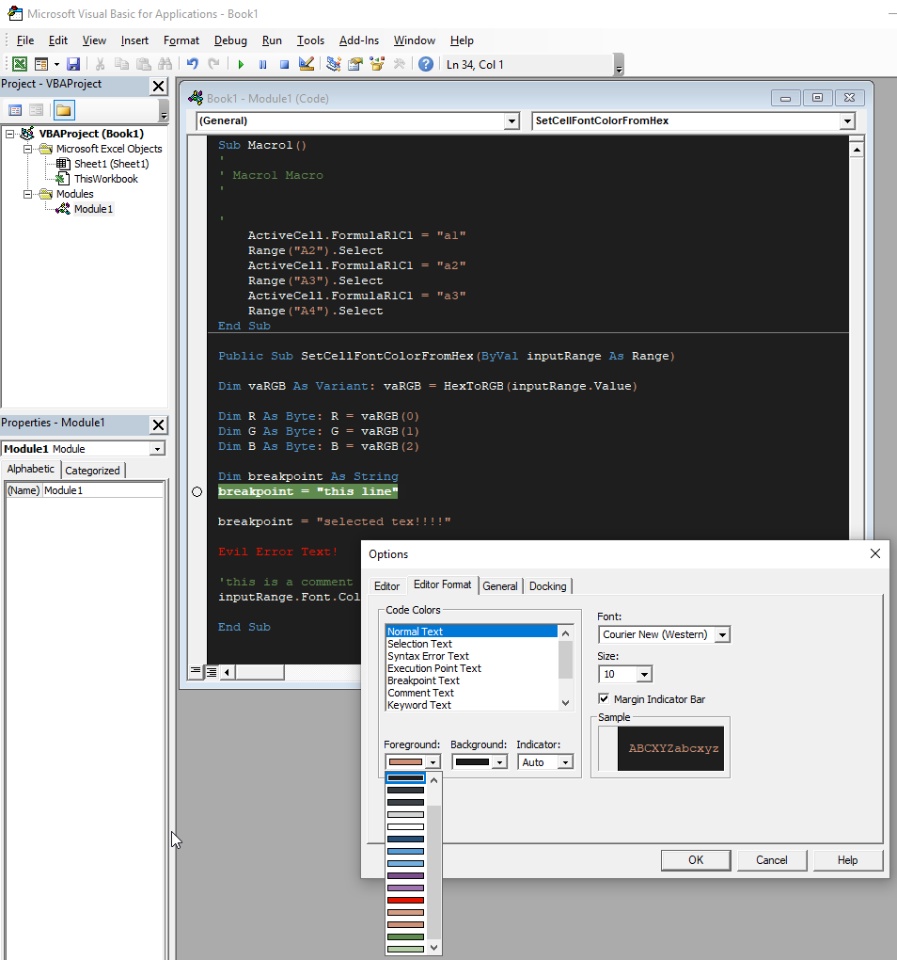897x960 pixels.
Task: Click View Object icon in Project panel
Action: click(37, 110)
